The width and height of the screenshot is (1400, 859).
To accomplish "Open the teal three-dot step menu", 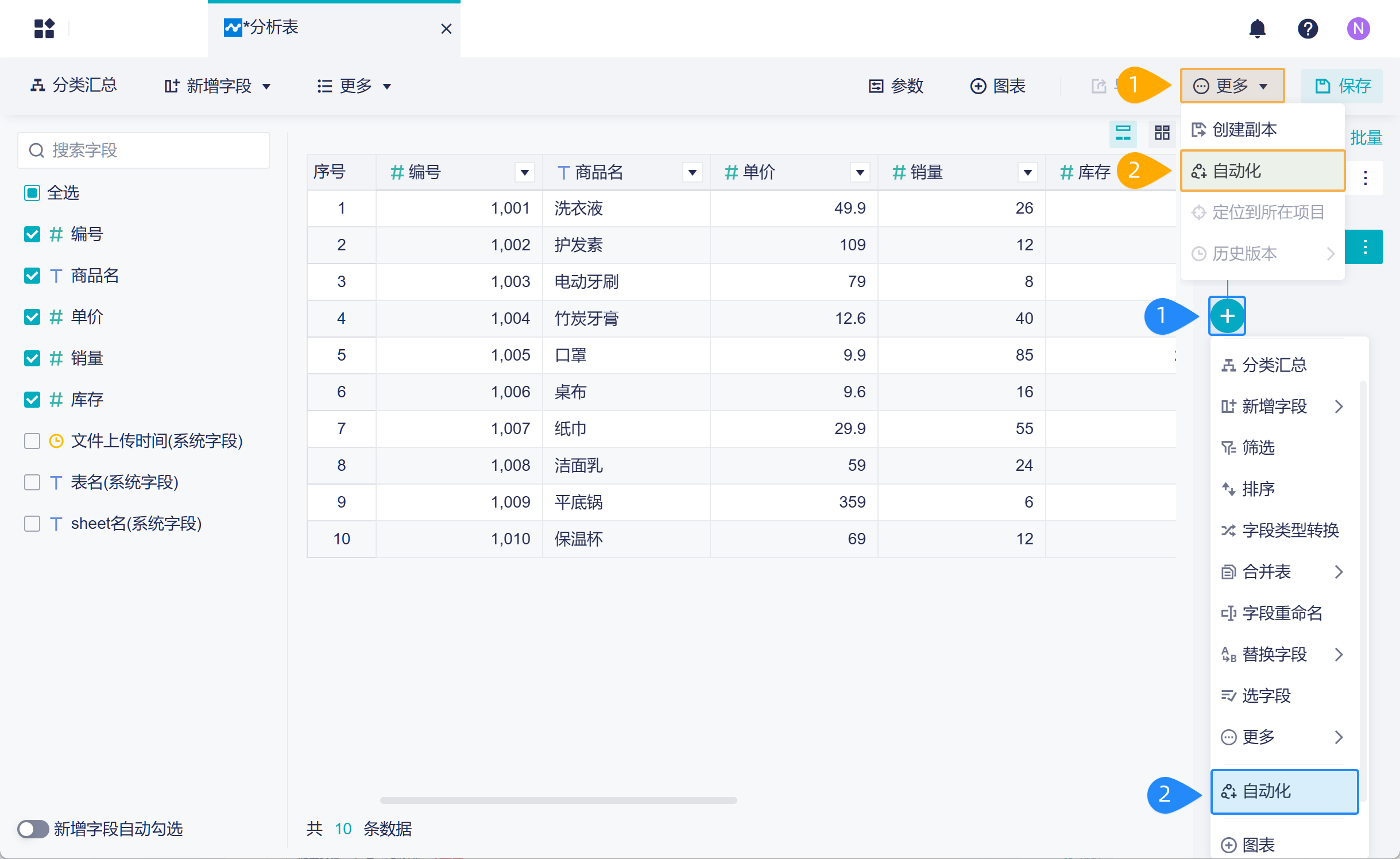I will 1365,247.
